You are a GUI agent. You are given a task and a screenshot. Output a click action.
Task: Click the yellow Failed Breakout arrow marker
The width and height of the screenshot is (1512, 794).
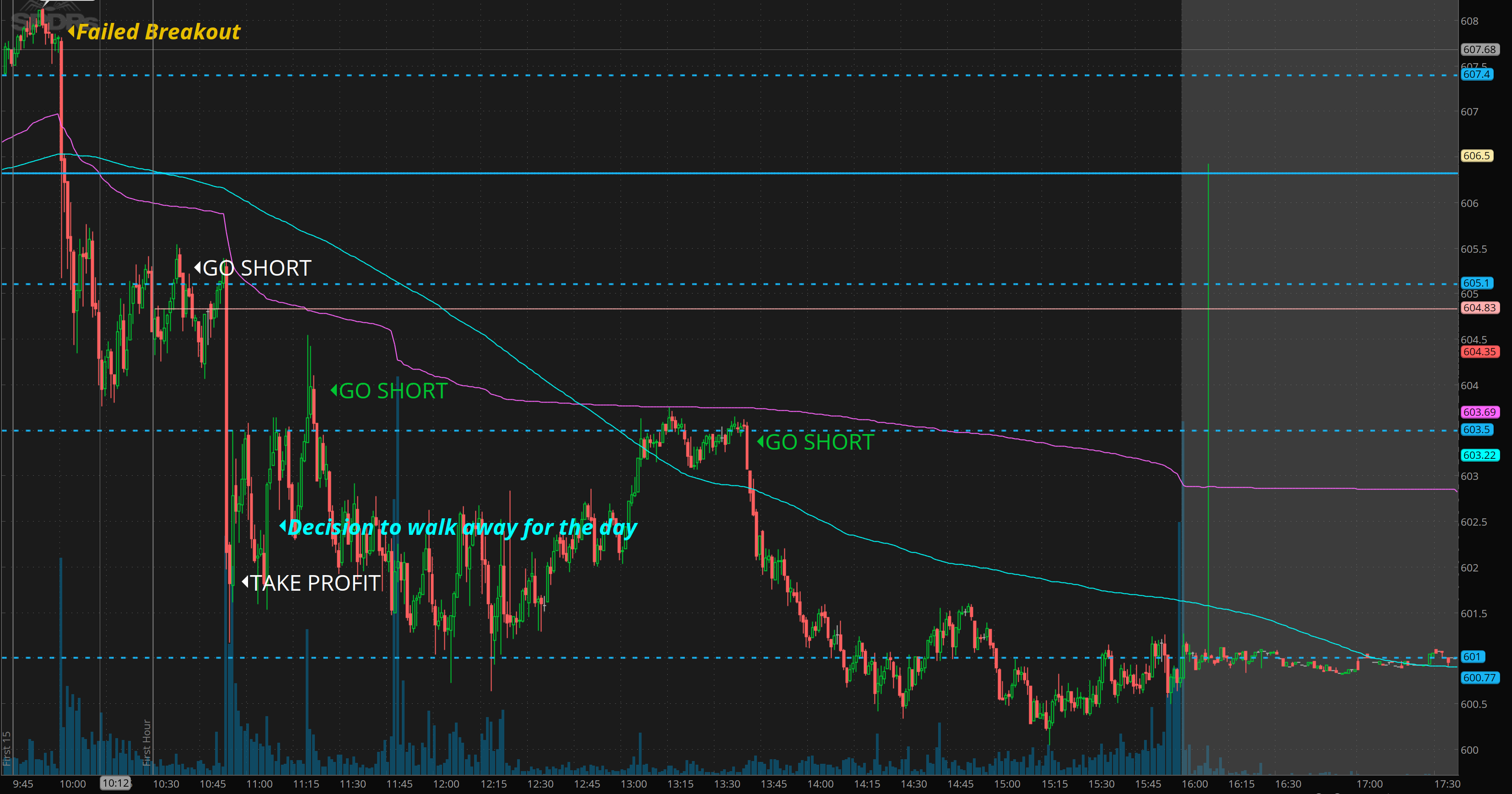tap(71, 31)
